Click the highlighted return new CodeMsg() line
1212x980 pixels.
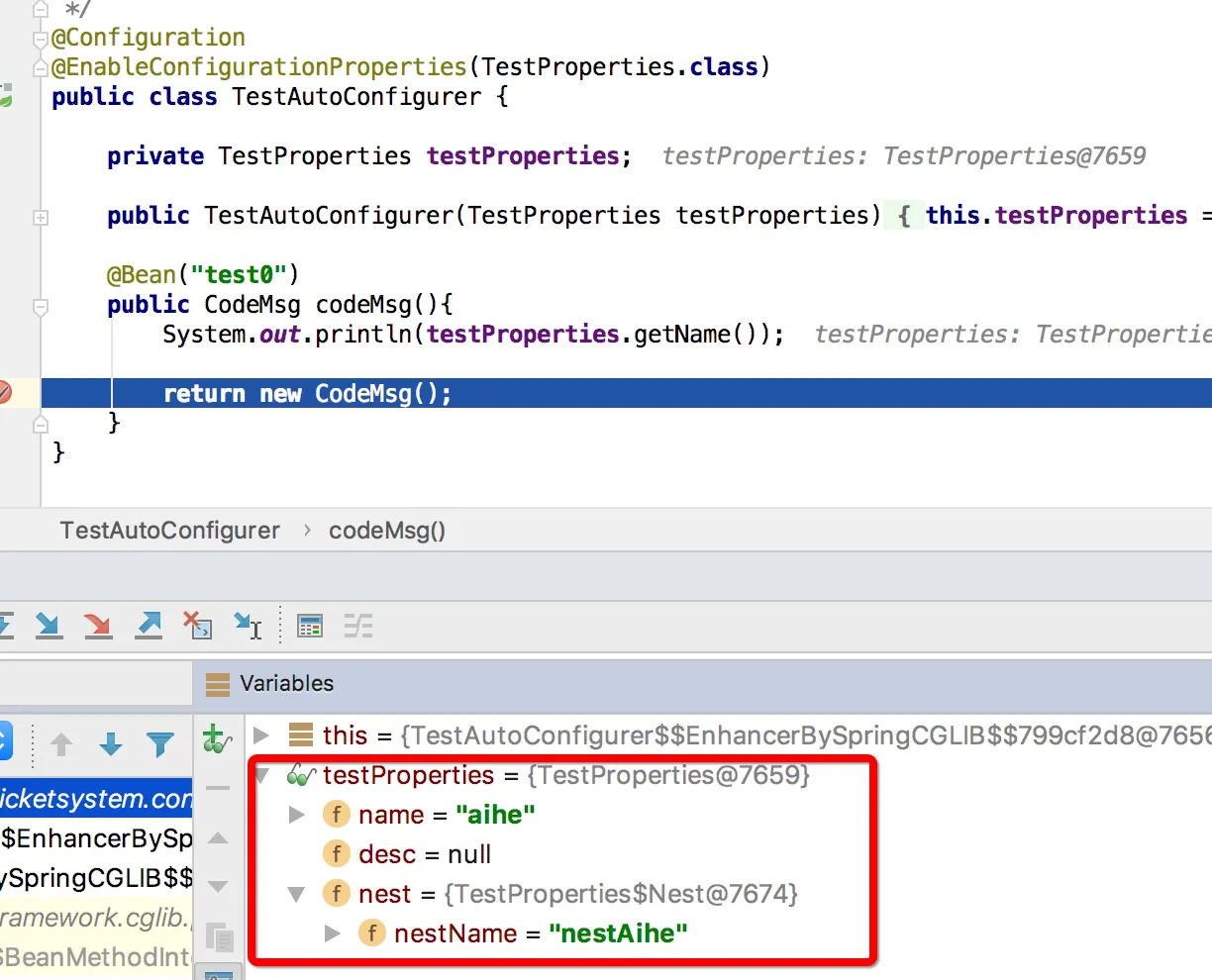coord(307,394)
